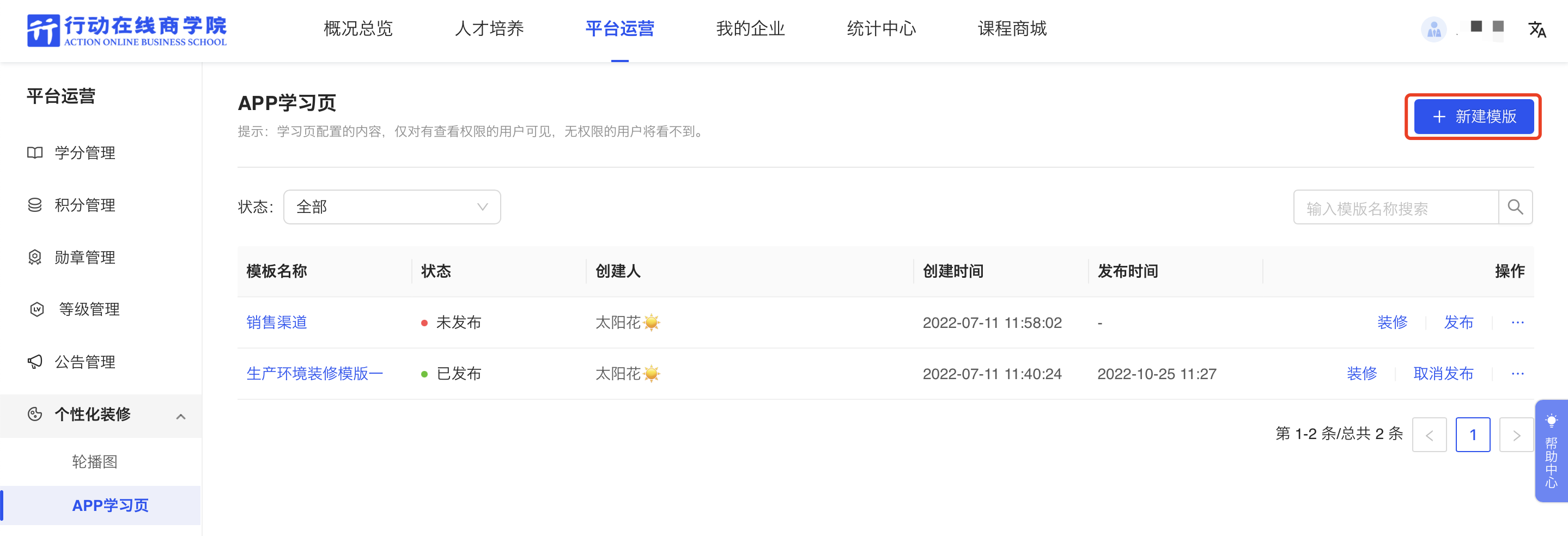Open 我的企业 tab
Viewport: 1568px width, 536px height.
tap(750, 28)
